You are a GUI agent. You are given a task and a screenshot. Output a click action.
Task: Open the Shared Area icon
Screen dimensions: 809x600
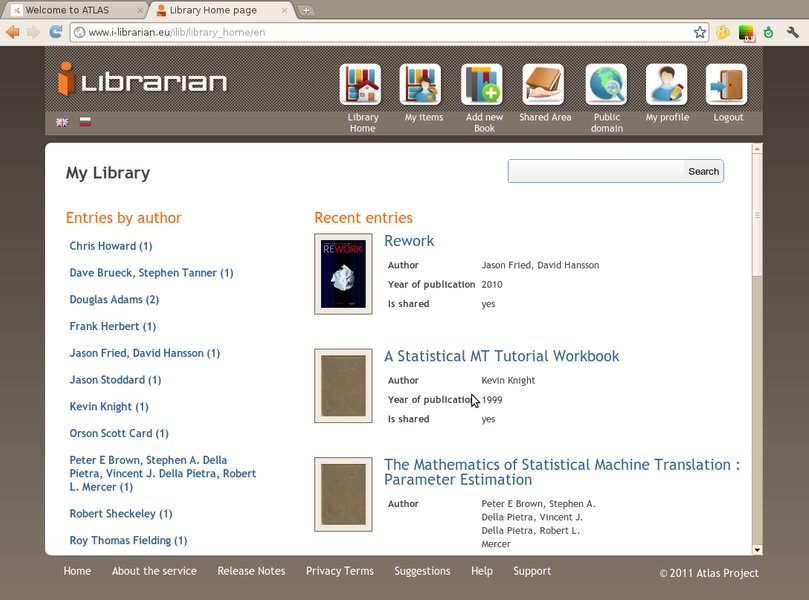[543, 85]
